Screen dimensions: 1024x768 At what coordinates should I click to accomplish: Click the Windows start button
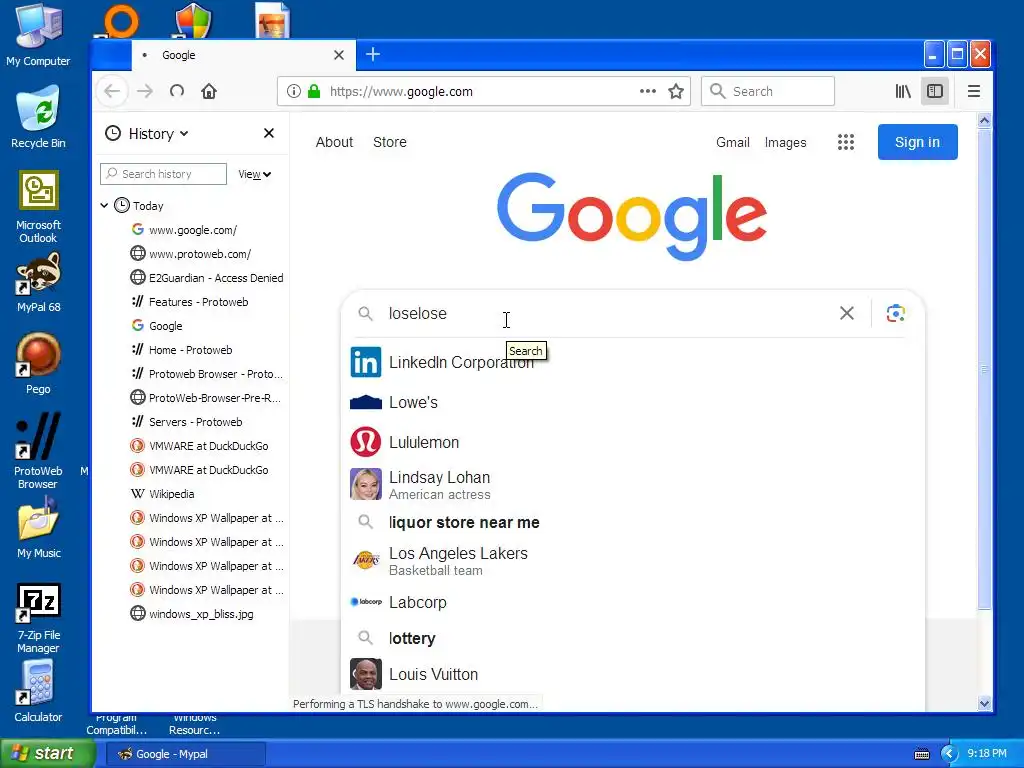(x=48, y=754)
